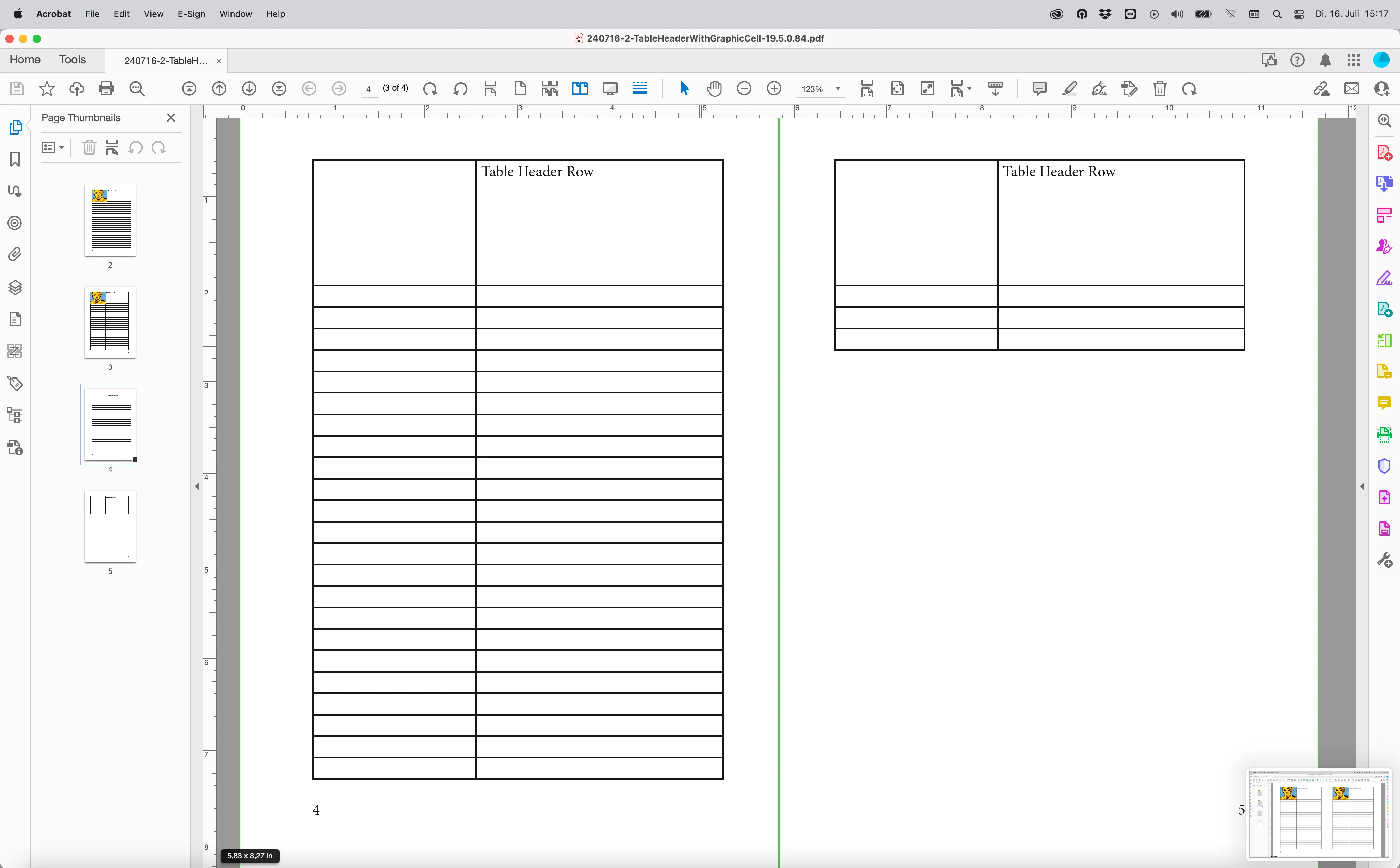Toggle two-page view mode
The width and height of the screenshot is (1400, 868).
pos(580,89)
